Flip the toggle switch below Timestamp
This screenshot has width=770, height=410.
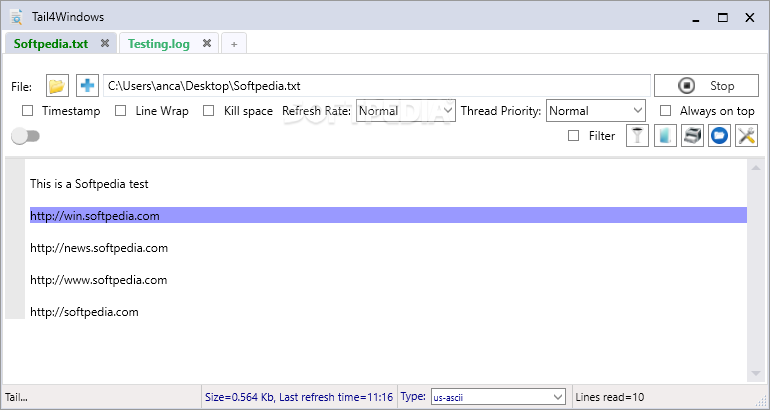tap(26, 136)
